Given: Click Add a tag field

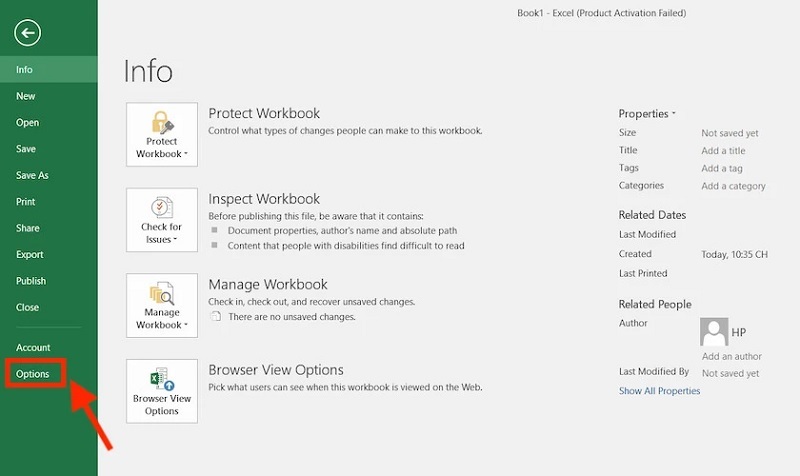Looking at the screenshot, I should 722,169.
